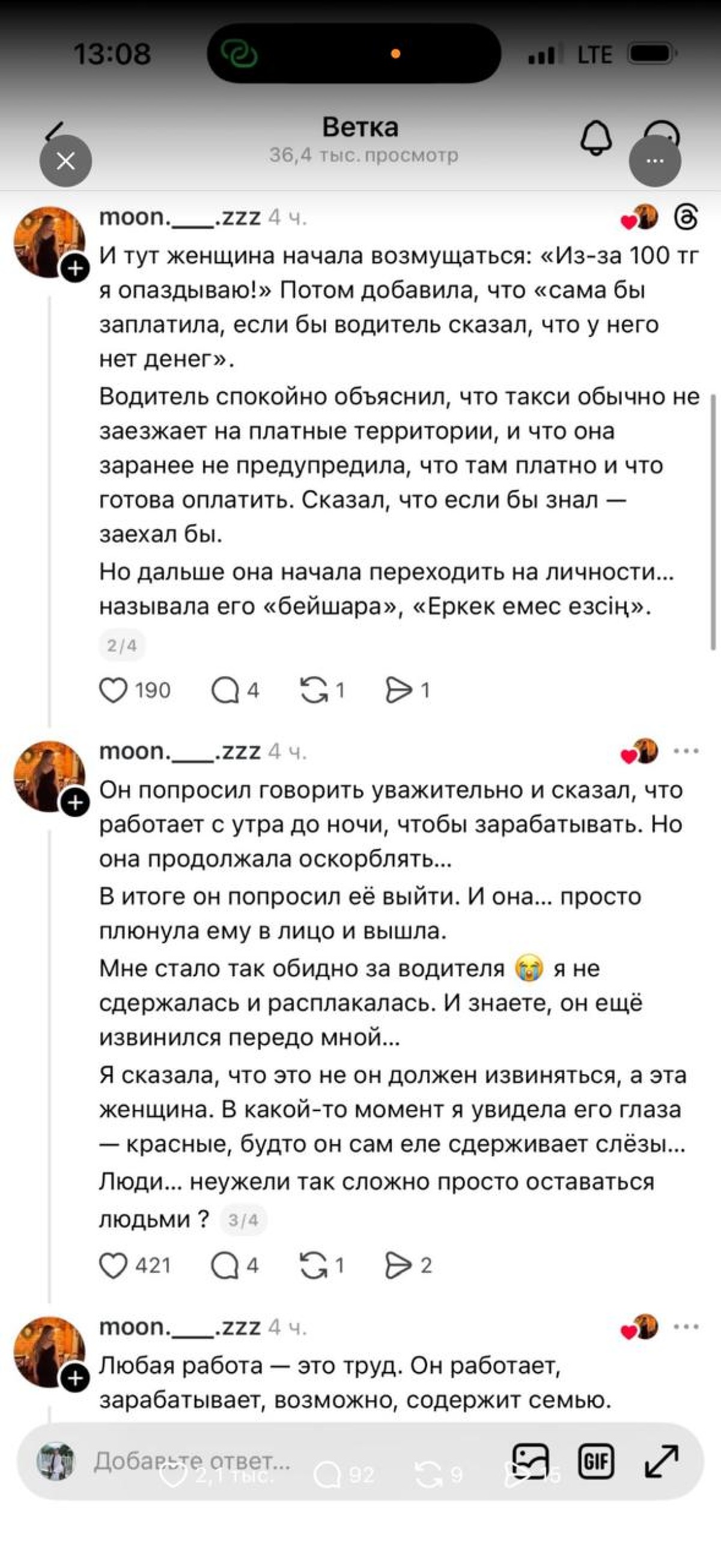Open the top-right overlay more options button
The width and height of the screenshot is (721, 1568).
(655, 161)
